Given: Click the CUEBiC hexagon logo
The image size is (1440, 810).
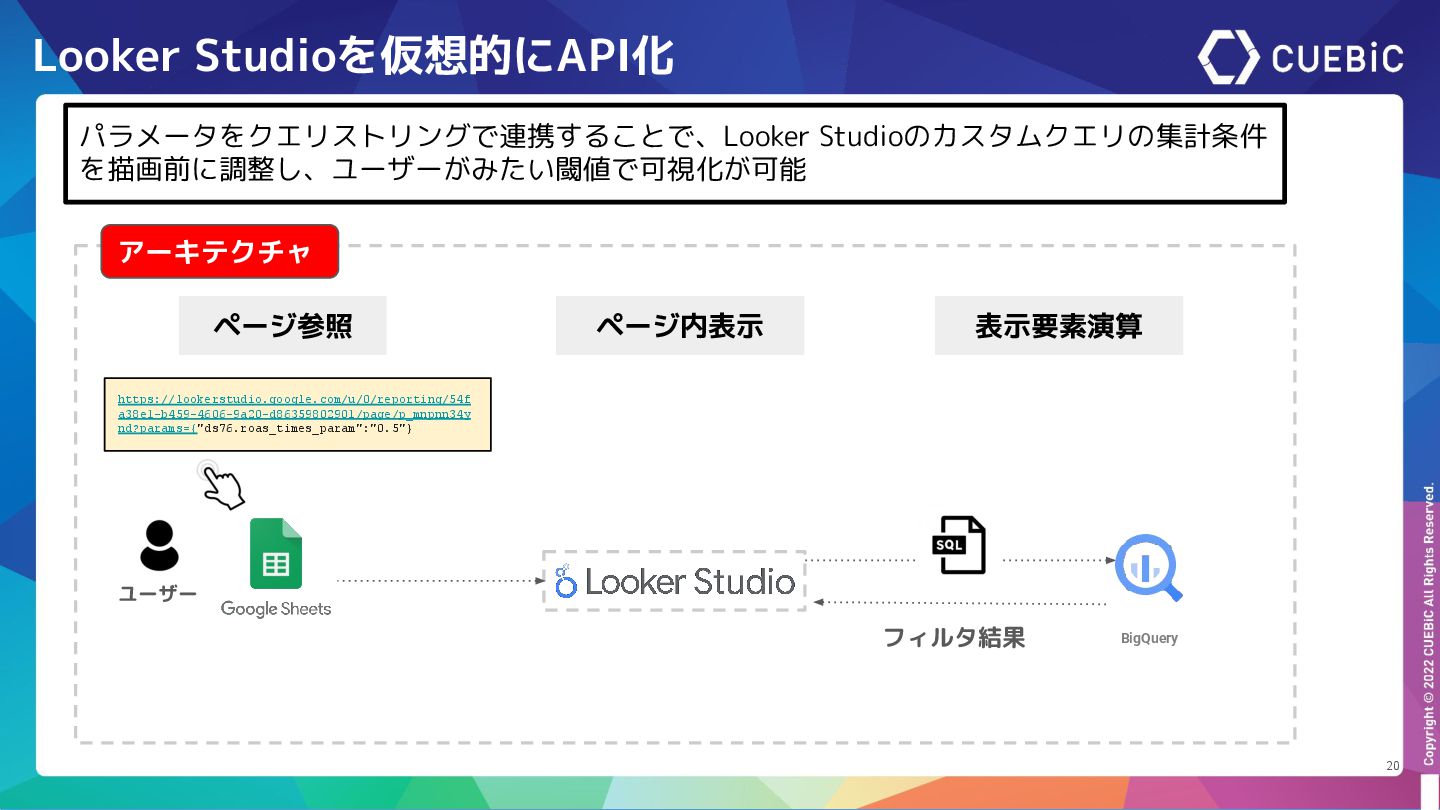Looking at the screenshot, I should click(x=1229, y=56).
